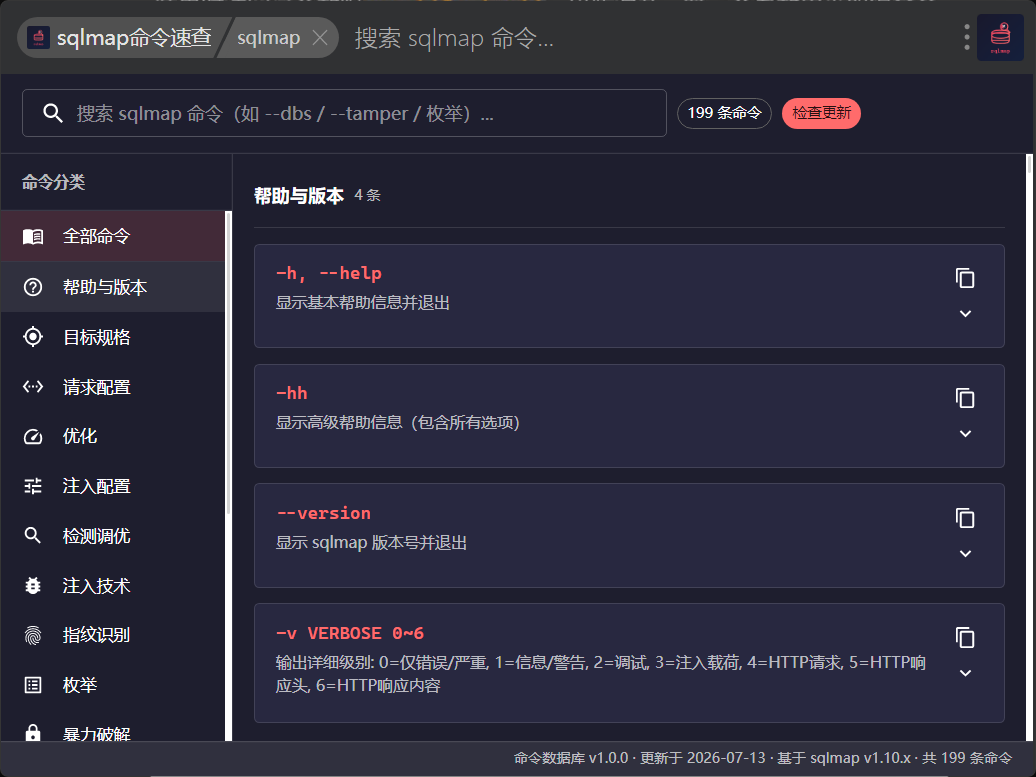Focus the 搜索 sqlmap 命令 search field
This screenshot has width=1036, height=777.
tap(344, 113)
